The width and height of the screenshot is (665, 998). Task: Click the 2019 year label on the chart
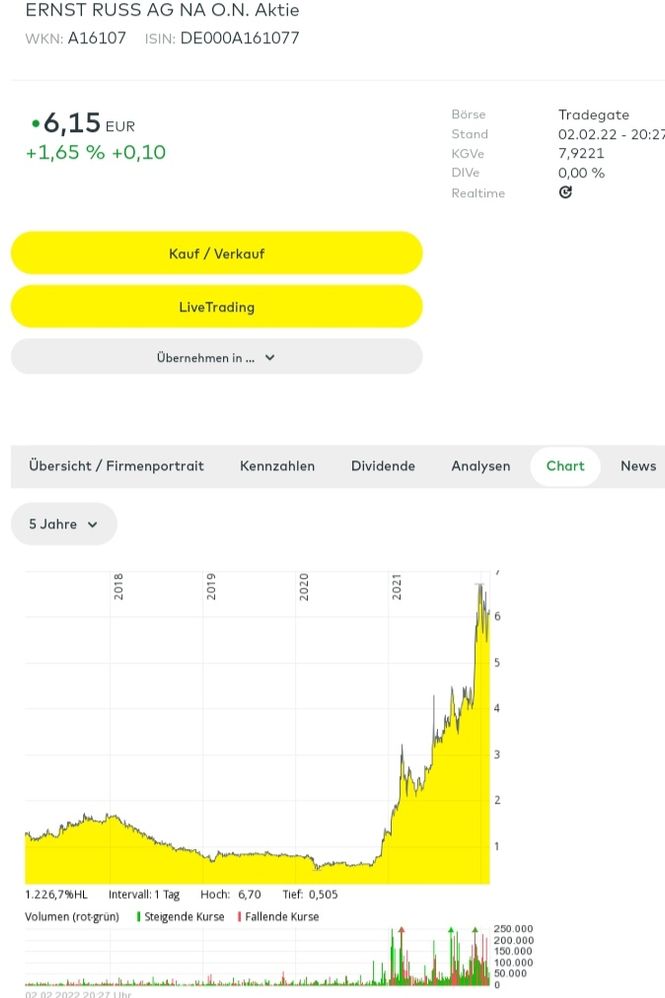point(211,585)
